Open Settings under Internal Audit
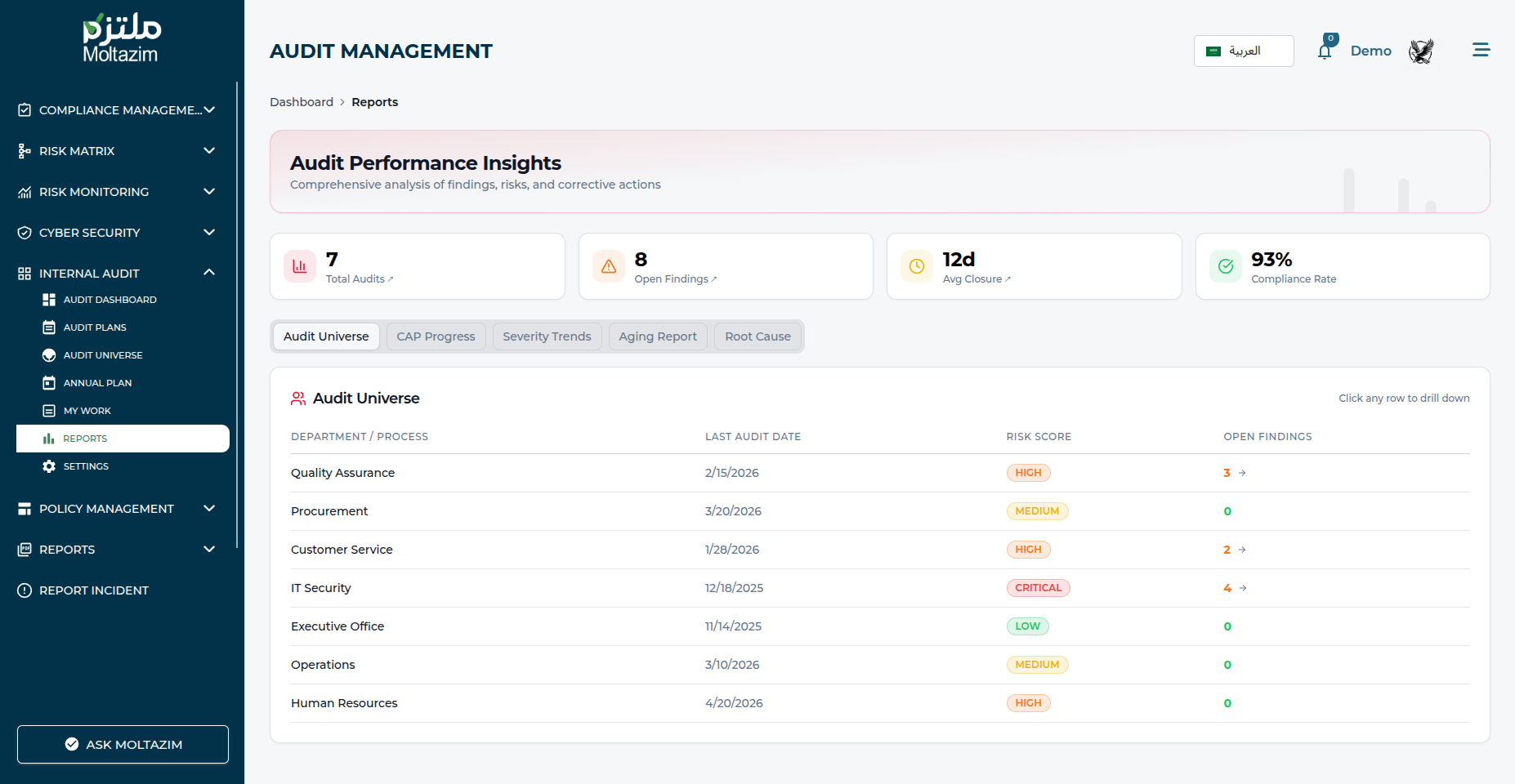Image resolution: width=1515 pixels, height=784 pixels. [x=86, y=466]
